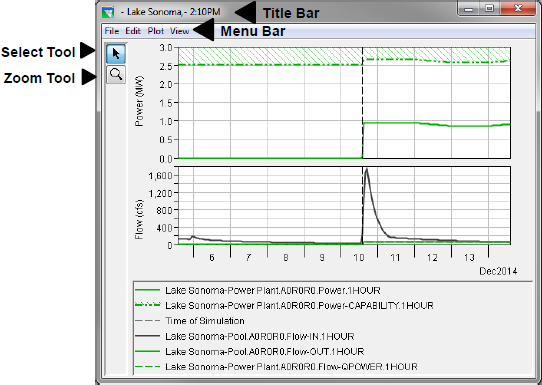Click the Power.1HOUR legend line swatch
542x385 pixels.
(x=148, y=290)
